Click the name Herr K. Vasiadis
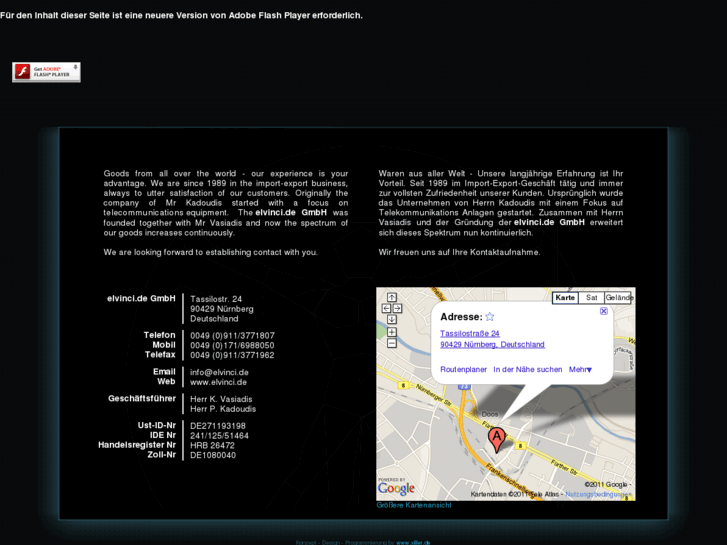Screen dimensions: 727x545 (221, 399)
